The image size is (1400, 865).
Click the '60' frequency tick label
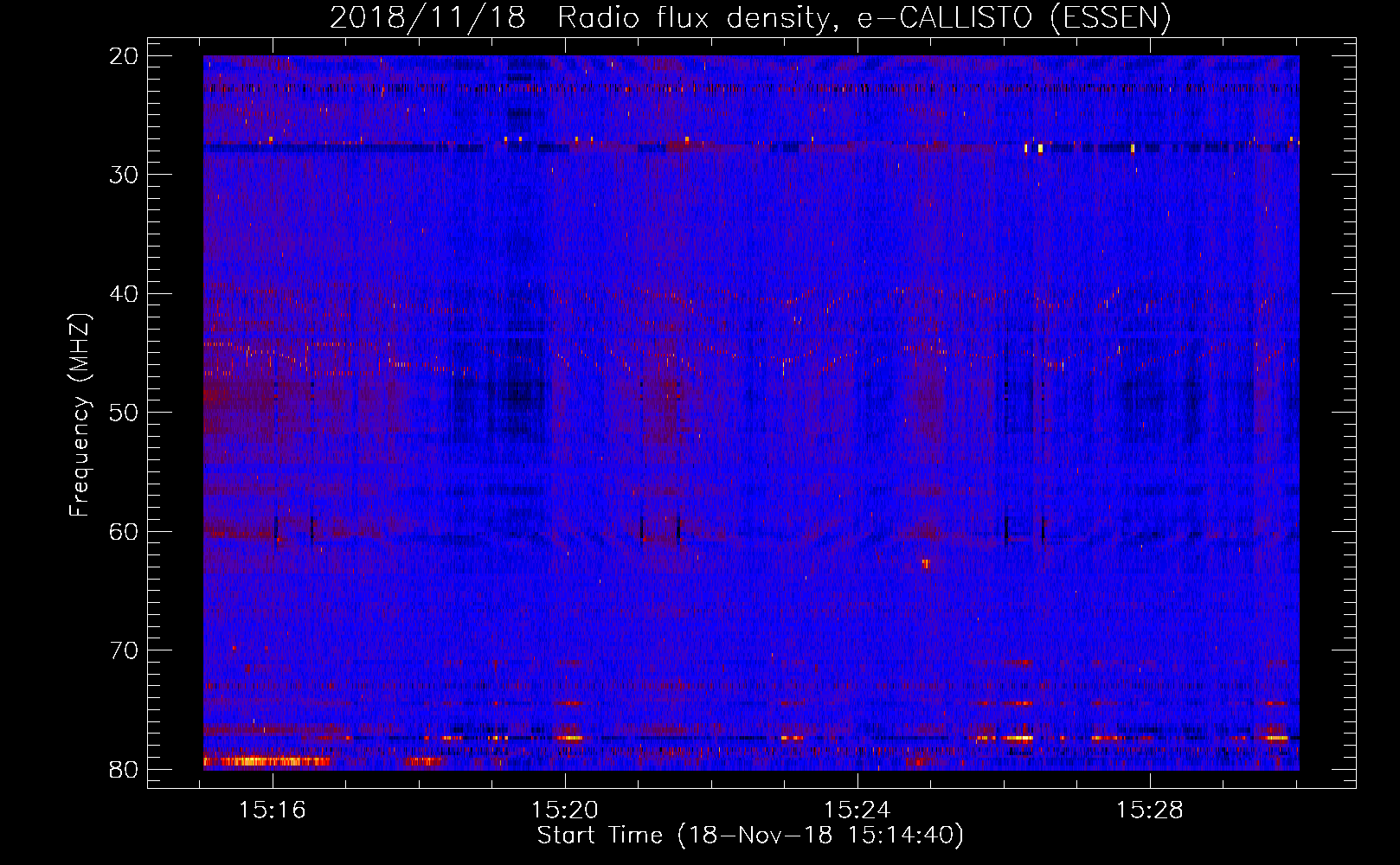click(x=124, y=532)
